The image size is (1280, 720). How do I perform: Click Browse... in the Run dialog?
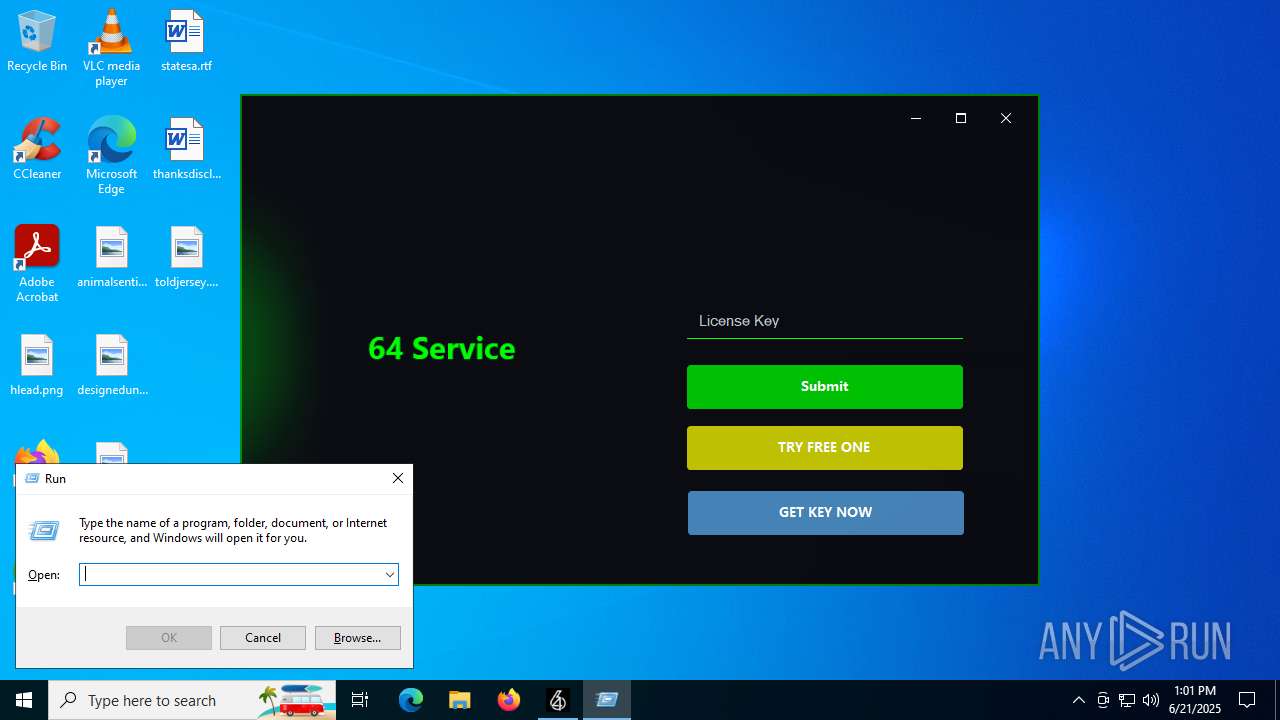pos(358,638)
